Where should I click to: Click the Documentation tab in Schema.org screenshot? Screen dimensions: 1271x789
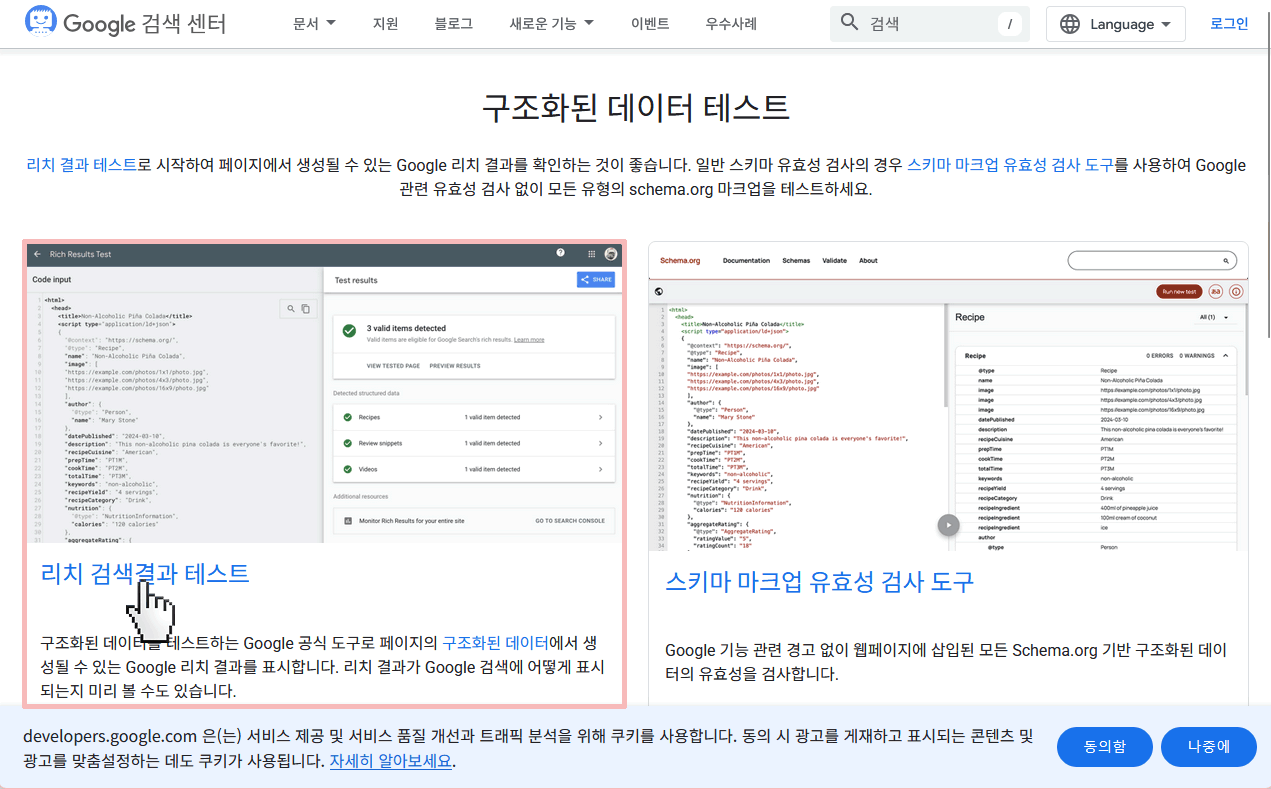click(746, 261)
